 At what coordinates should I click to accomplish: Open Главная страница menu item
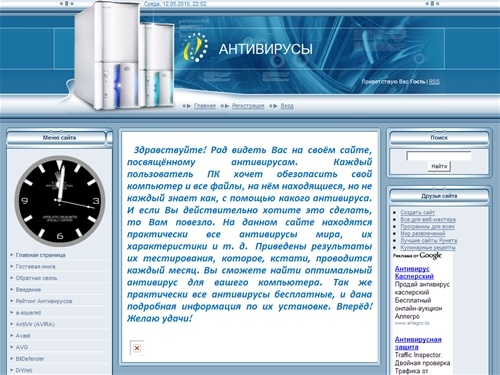point(40,255)
